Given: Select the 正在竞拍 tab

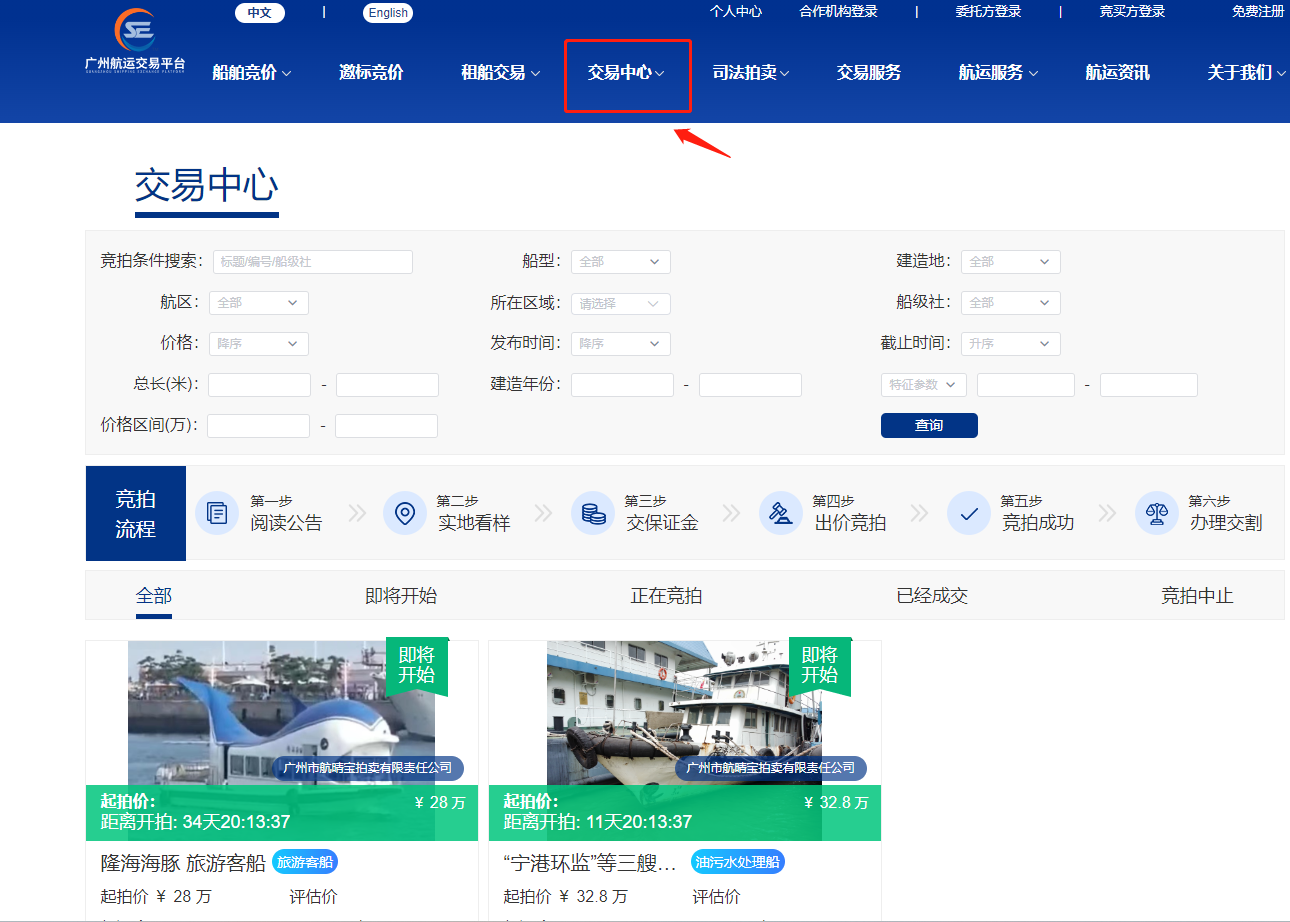Looking at the screenshot, I should pyautogui.click(x=666, y=596).
